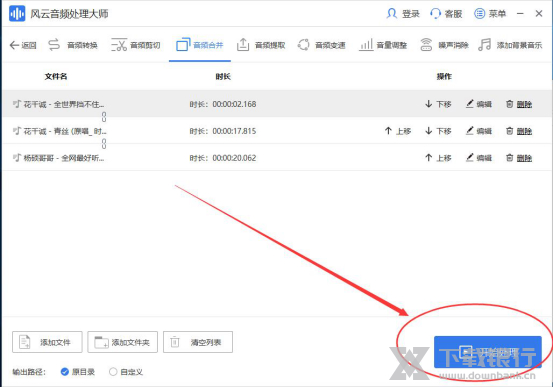Image resolution: width=554 pixels, height=388 pixels.
Task: Click the 操作 column header
Action: coord(444,76)
